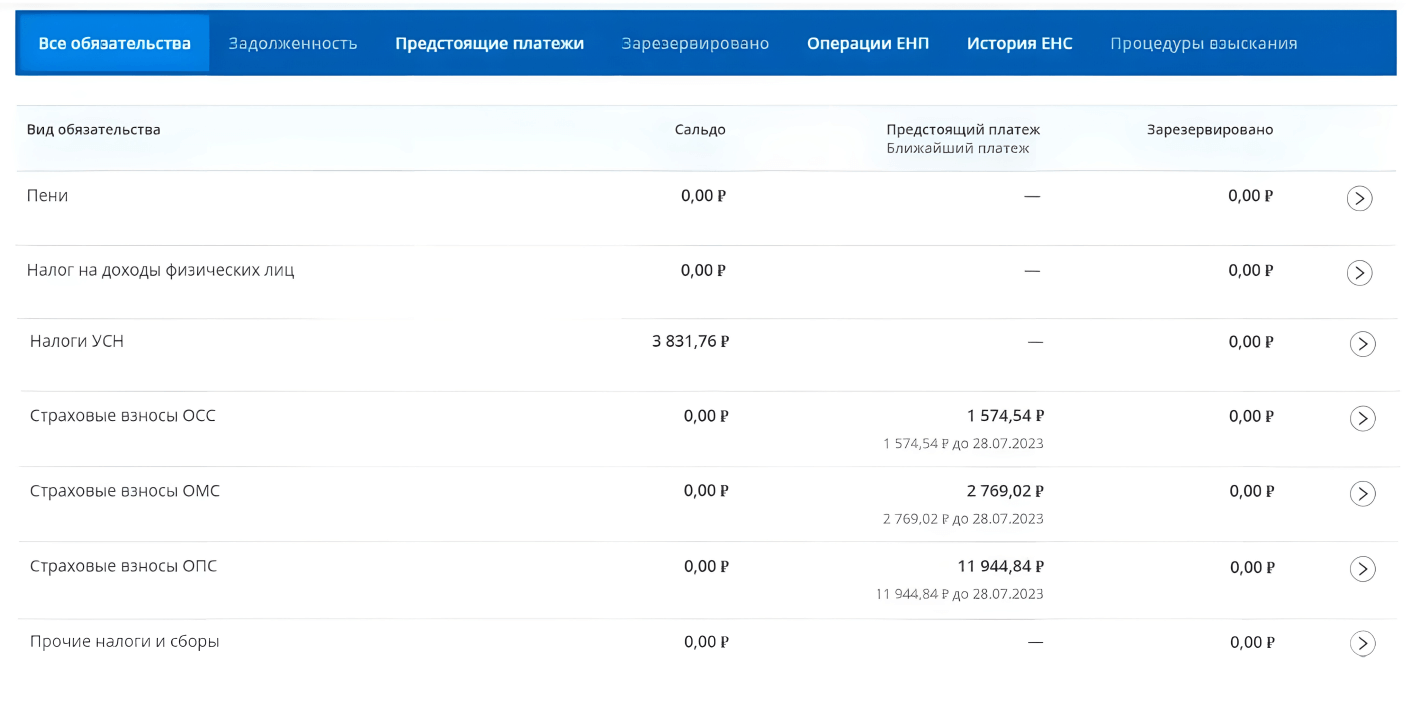The height and width of the screenshot is (702, 1418).
Task: Open details arrow for Пени row
Action: point(1359,198)
